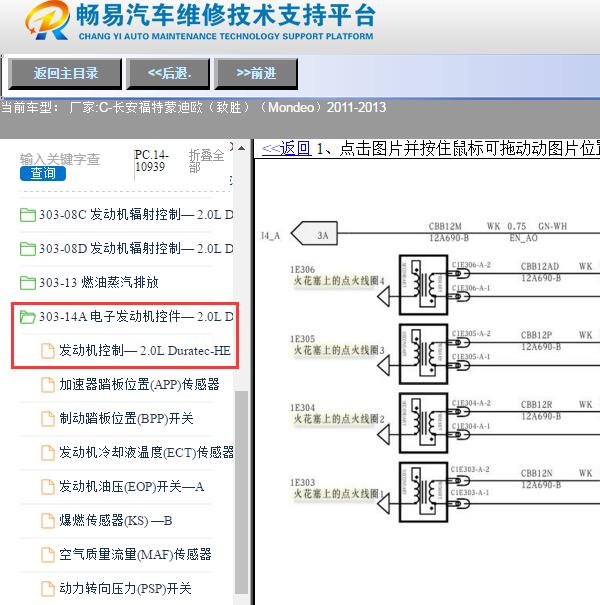Open folder icon for 303-08D 发动机辐射控制

pyautogui.click(x=27, y=249)
